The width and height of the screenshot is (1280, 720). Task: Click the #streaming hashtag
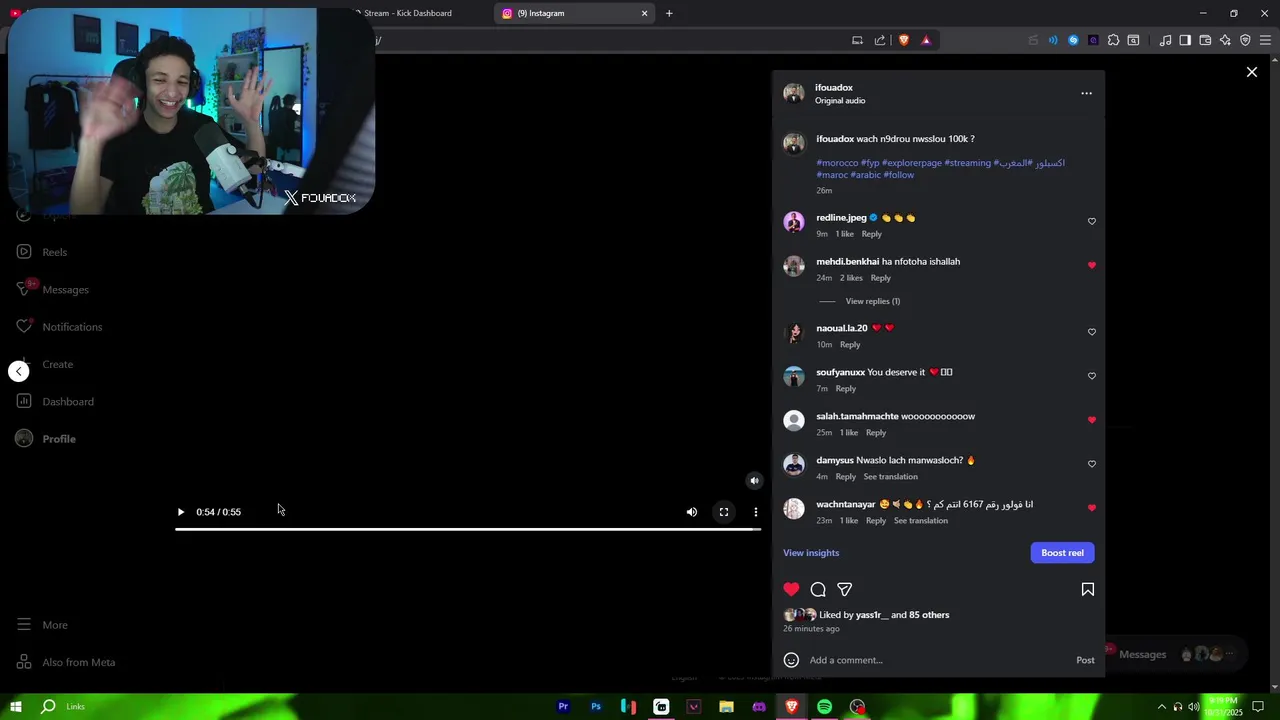point(967,163)
